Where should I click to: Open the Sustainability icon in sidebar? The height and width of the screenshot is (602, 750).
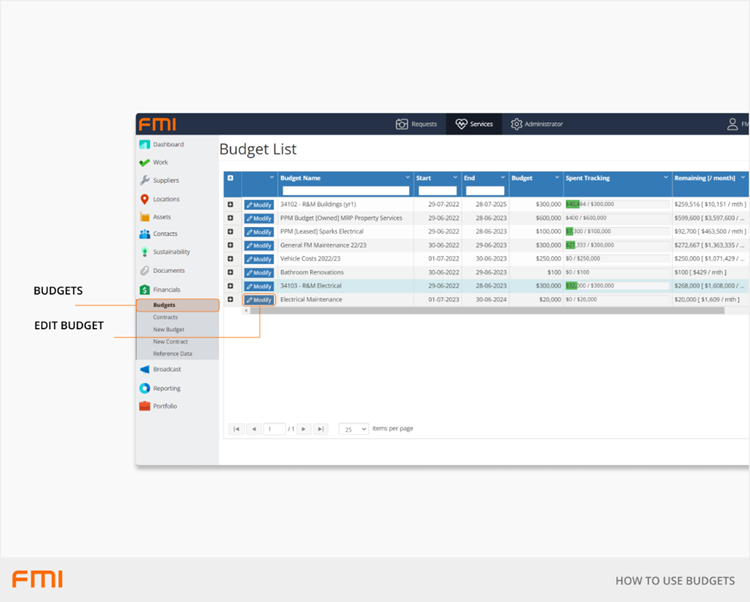(145, 252)
